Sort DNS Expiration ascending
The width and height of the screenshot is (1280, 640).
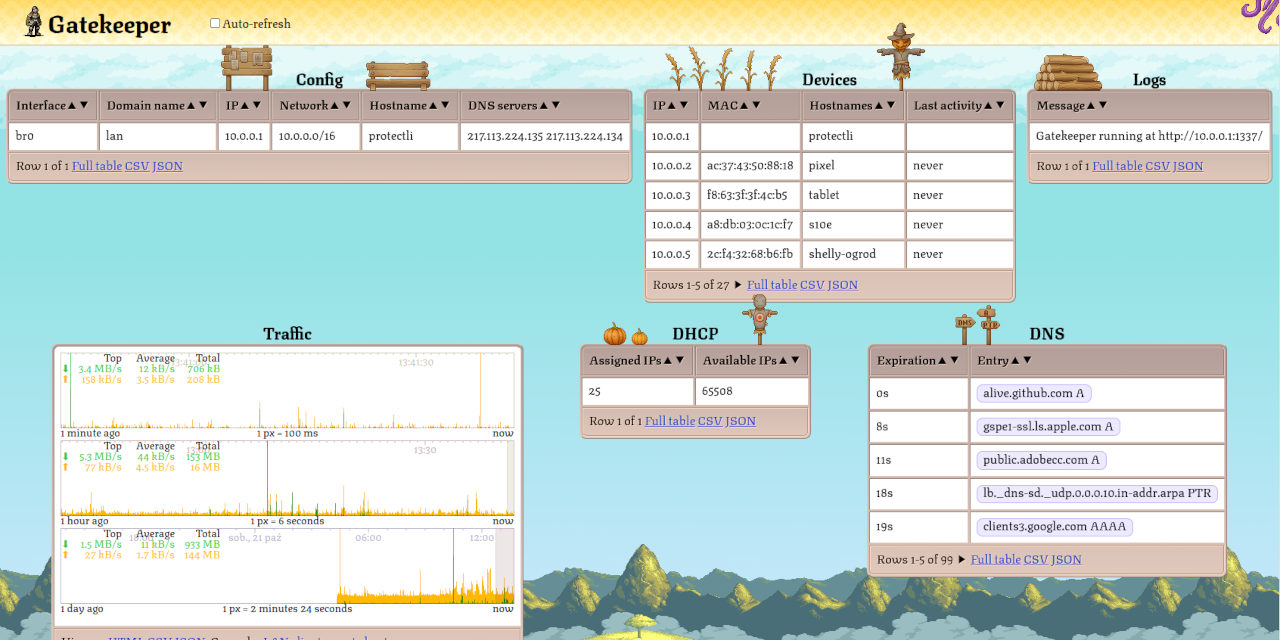tap(942, 360)
